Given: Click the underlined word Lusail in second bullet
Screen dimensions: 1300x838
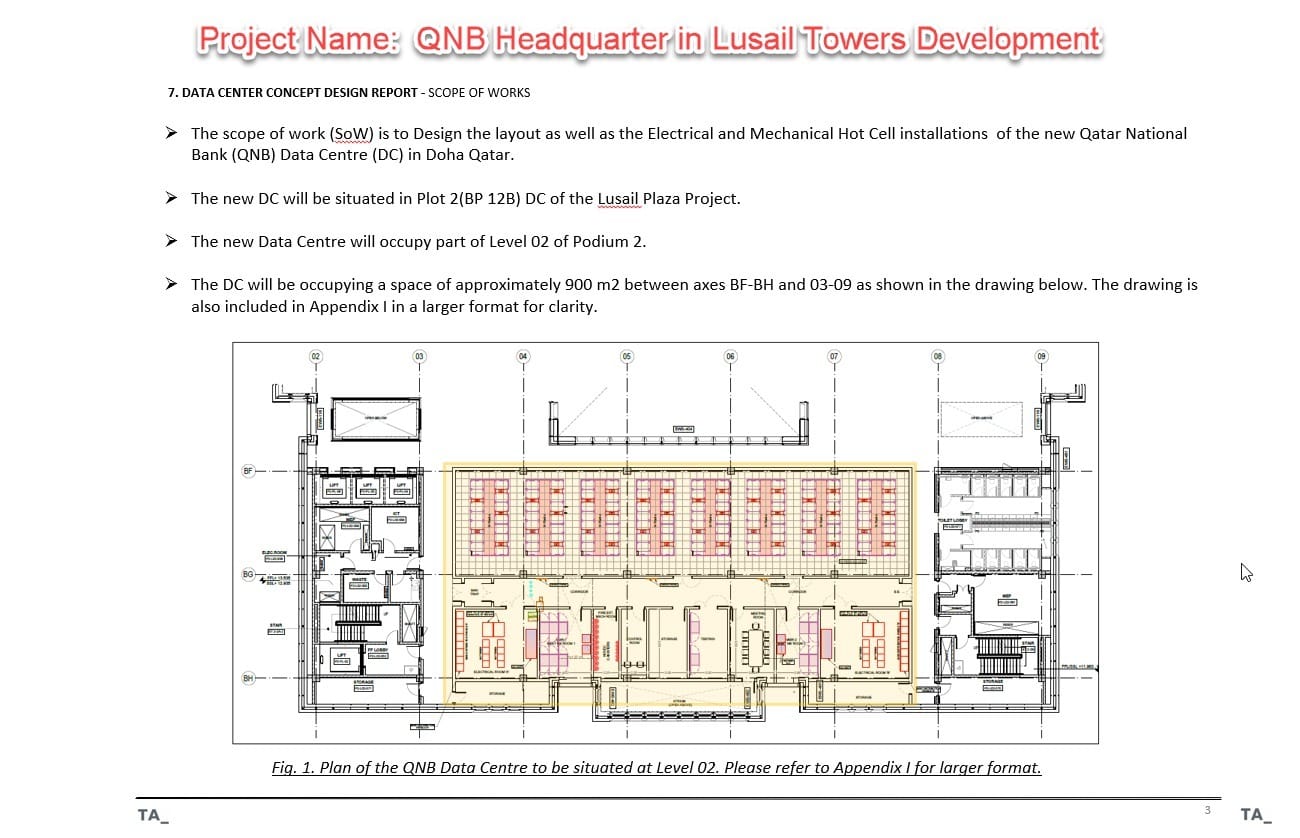Looking at the screenshot, I should (x=619, y=198).
